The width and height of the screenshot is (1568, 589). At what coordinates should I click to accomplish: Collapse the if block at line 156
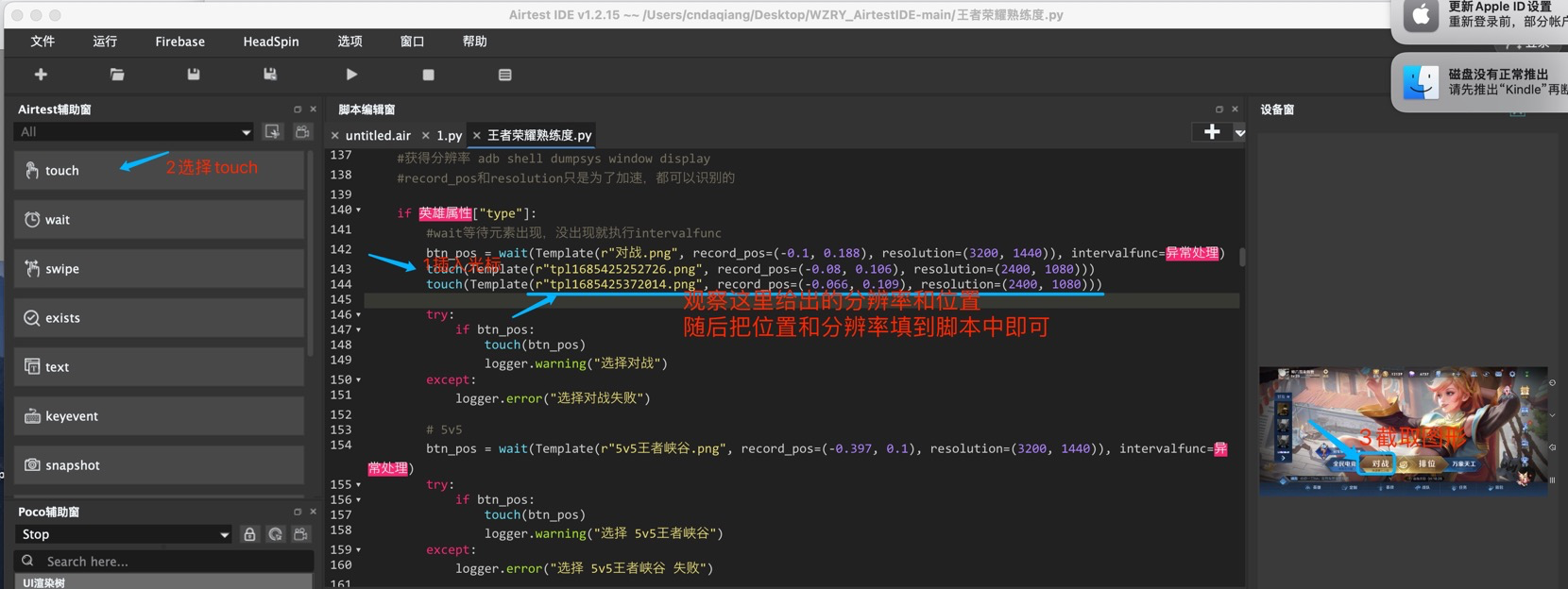coord(358,500)
